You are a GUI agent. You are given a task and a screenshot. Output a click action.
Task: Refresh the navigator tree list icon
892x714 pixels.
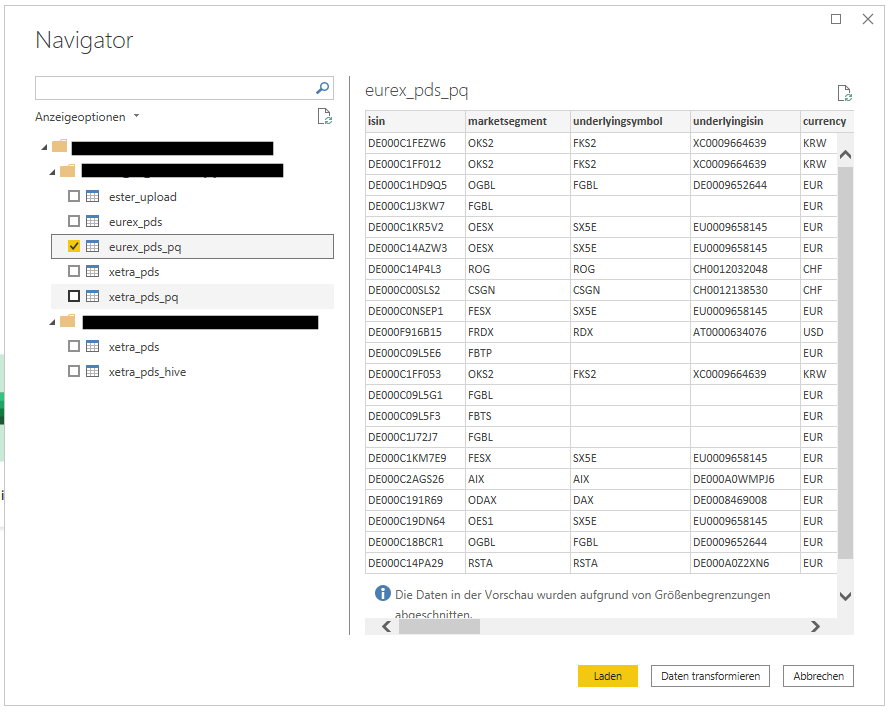(x=324, y=116)
